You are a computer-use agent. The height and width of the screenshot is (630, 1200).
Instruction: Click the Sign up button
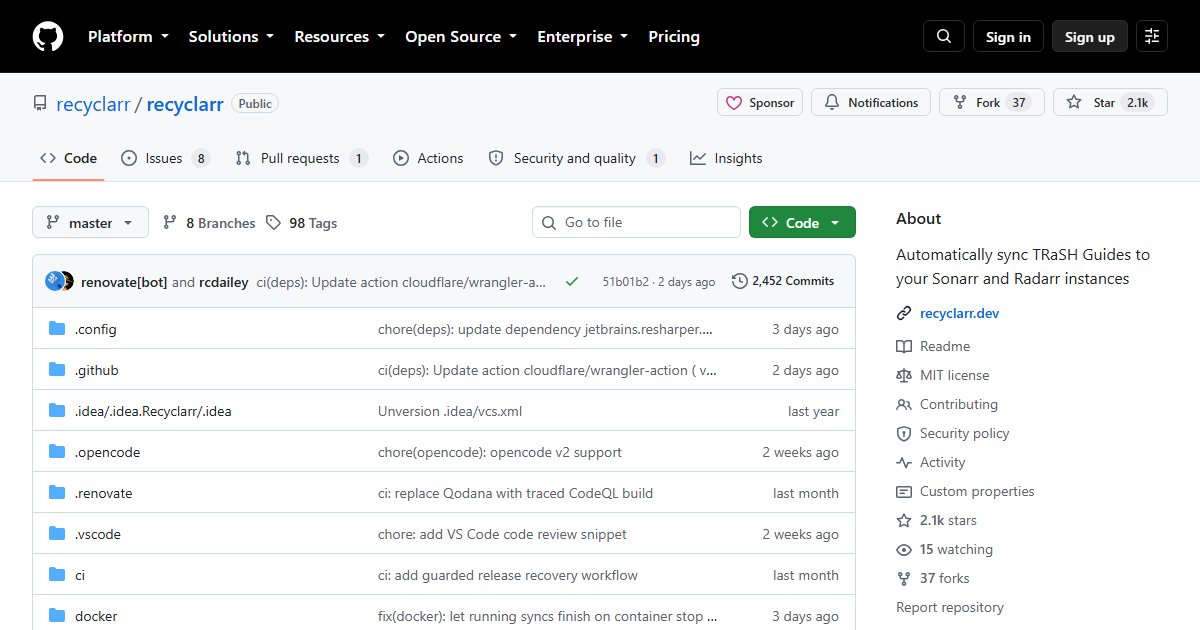pyautogui.click(x=1090, y=37)
